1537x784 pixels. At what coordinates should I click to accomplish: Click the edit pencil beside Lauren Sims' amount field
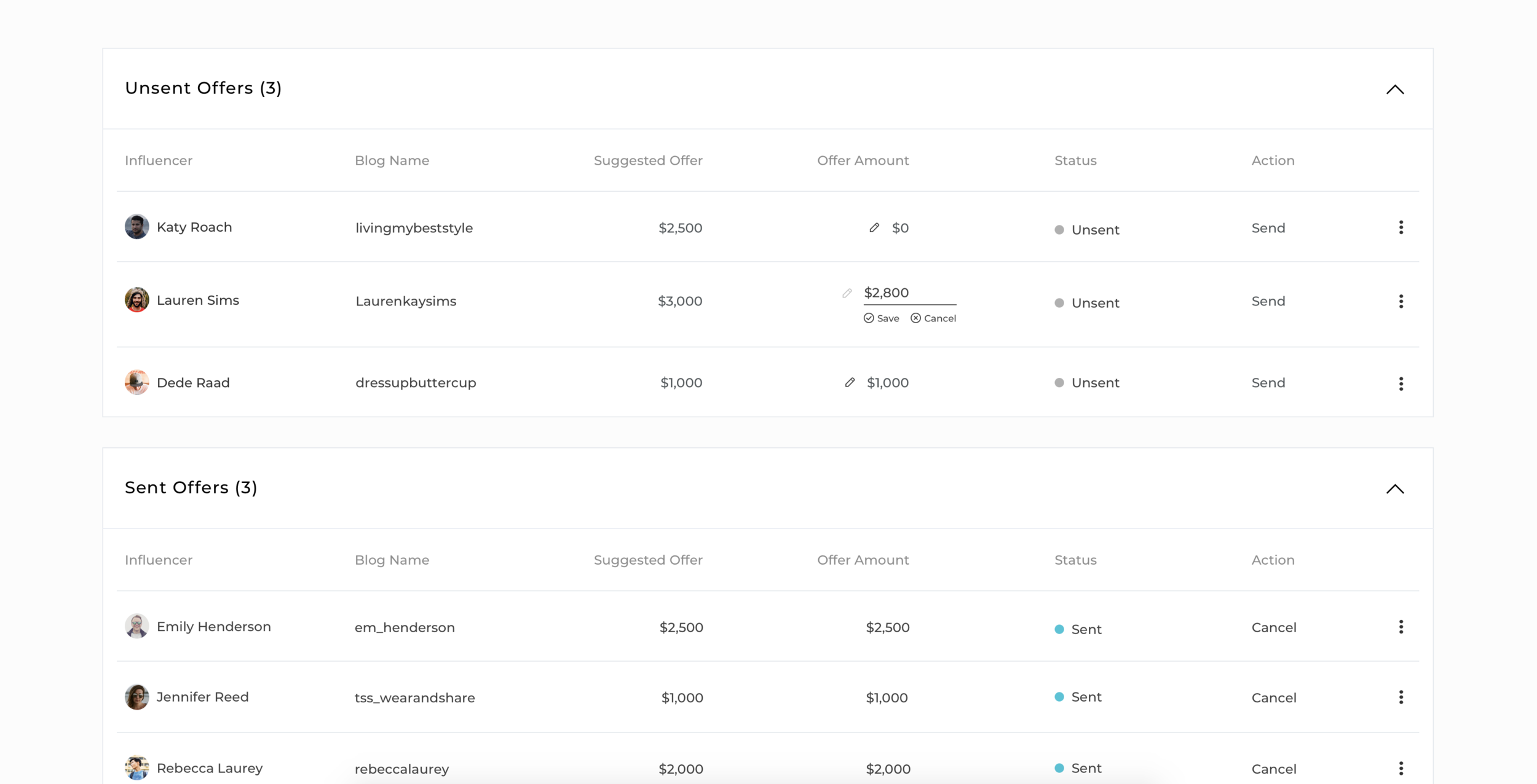pos(847,294)
